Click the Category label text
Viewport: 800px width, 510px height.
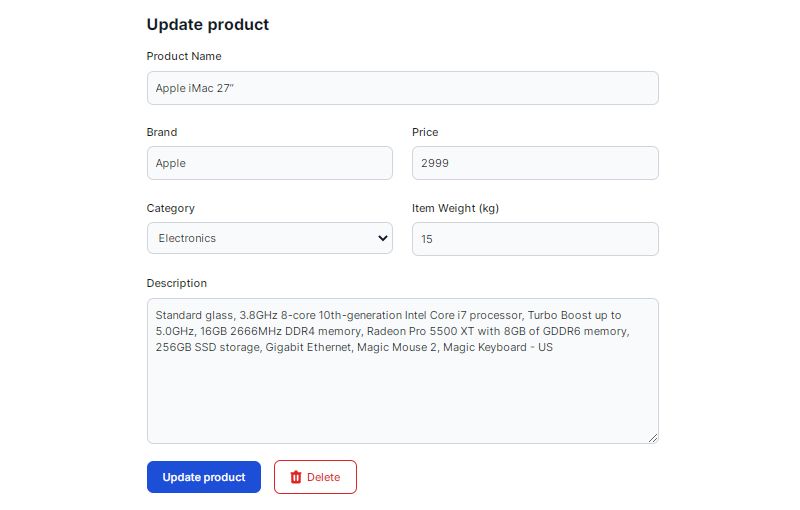(170, 208)
